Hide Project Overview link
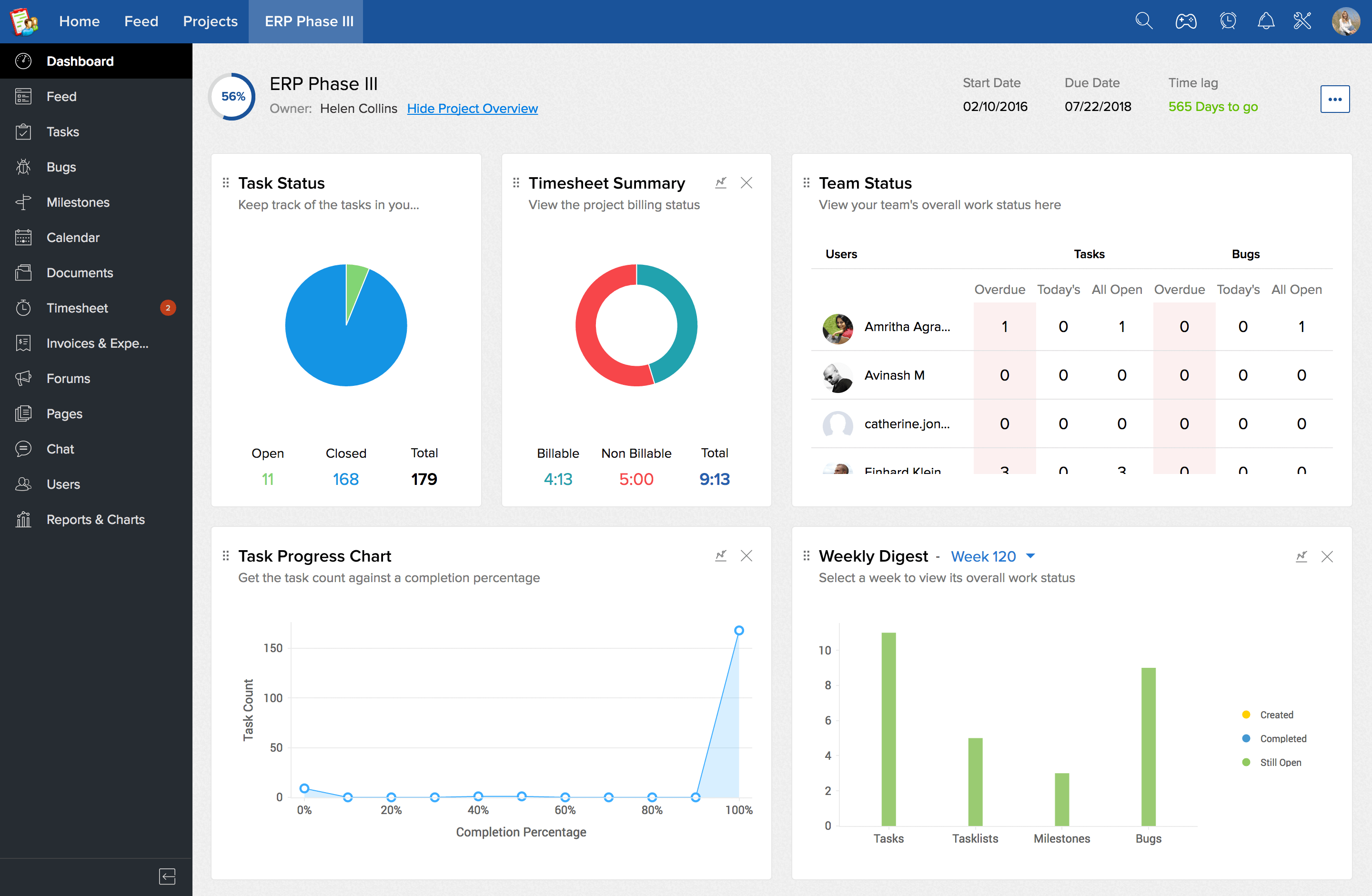Viewport: 1372px width, 896px height. pyautogui.click(x=472, y=108)
